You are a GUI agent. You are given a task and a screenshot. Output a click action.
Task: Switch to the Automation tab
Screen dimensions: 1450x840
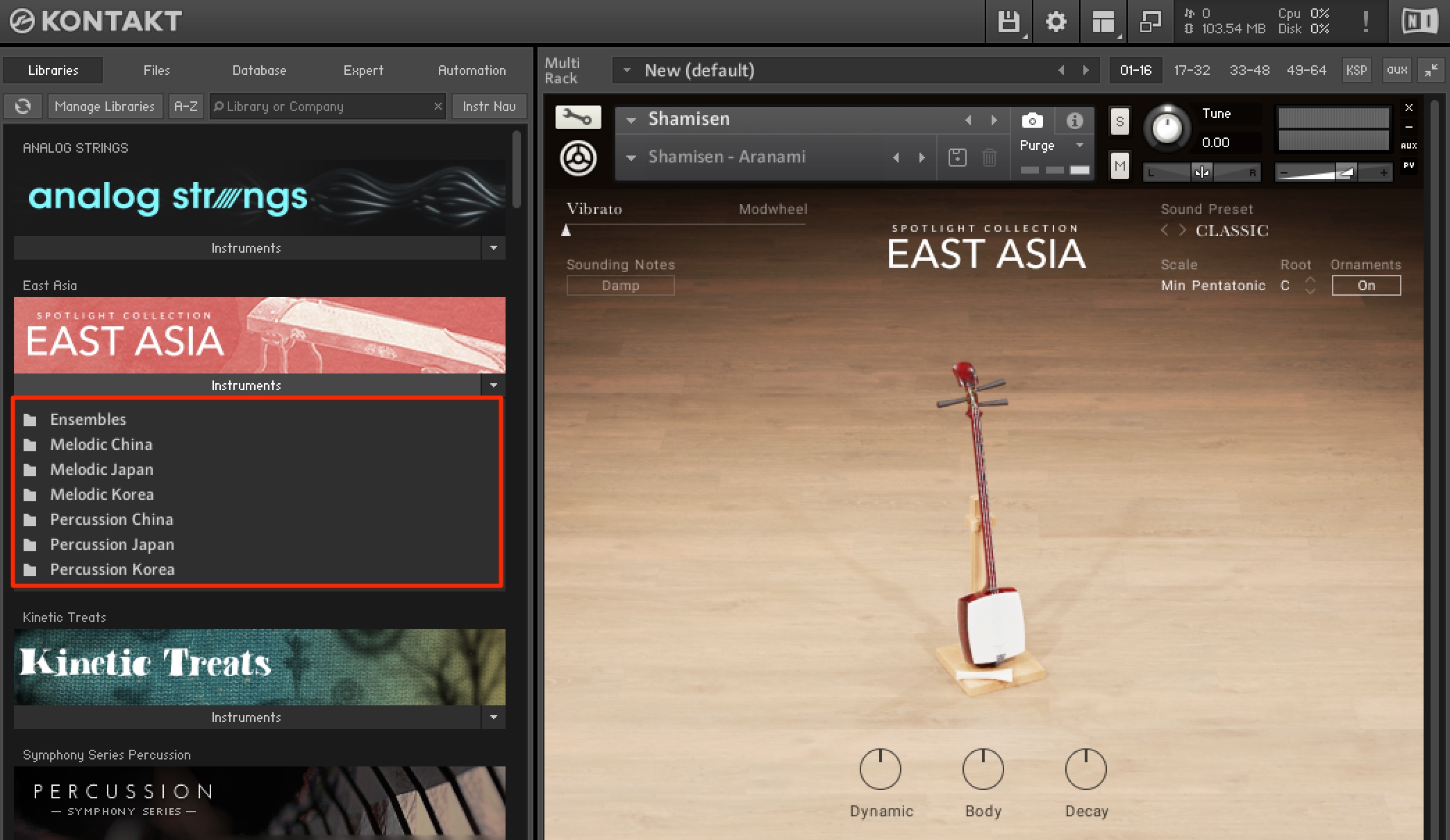click(472, 70)
